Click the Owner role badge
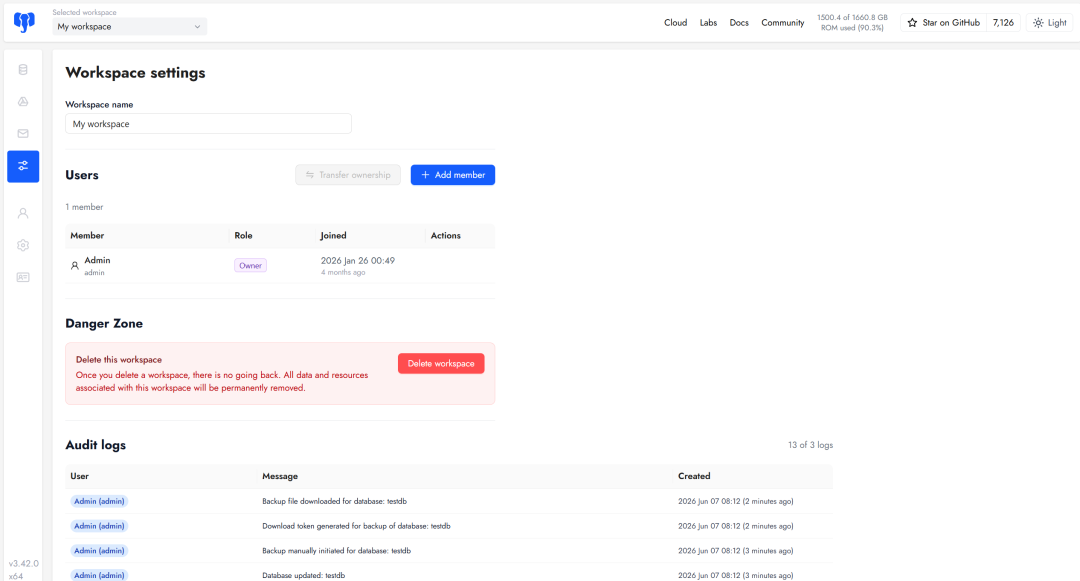1080x581 pixels. coord(250,266)
